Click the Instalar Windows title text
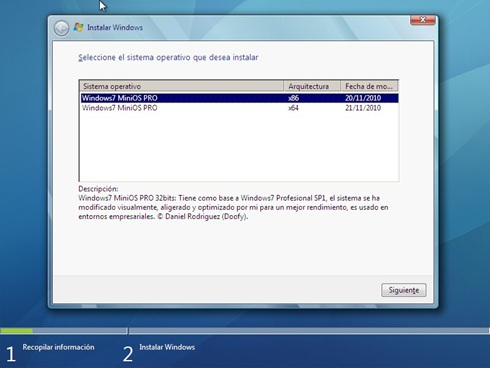This screenshot has height=368, width=490. [115, 27]
